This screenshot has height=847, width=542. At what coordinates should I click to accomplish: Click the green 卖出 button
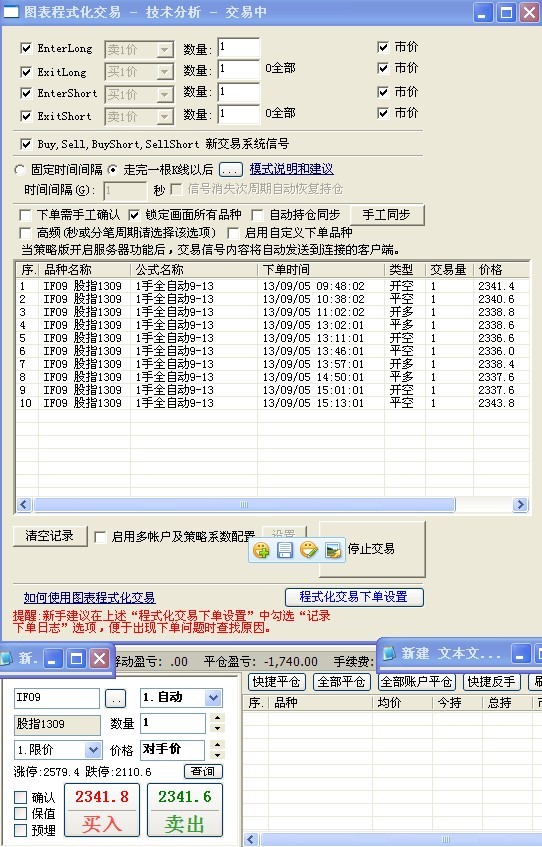coord(185,810)
